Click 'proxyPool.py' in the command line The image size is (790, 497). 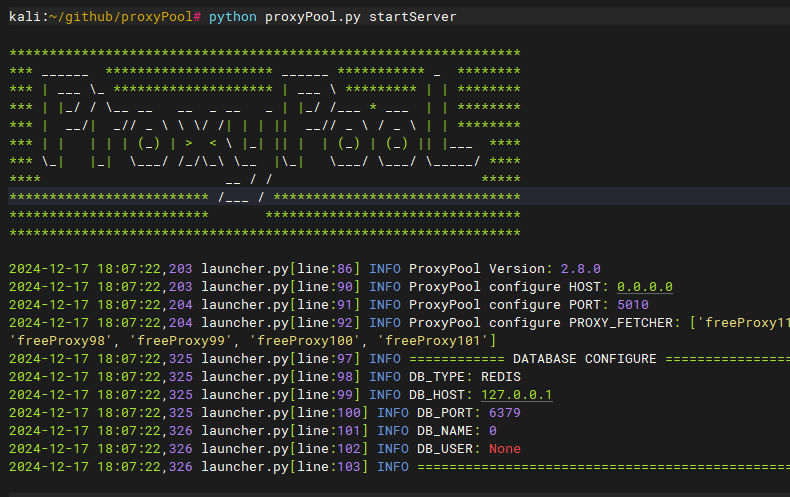pyautogui.click(x=313, y=17)
